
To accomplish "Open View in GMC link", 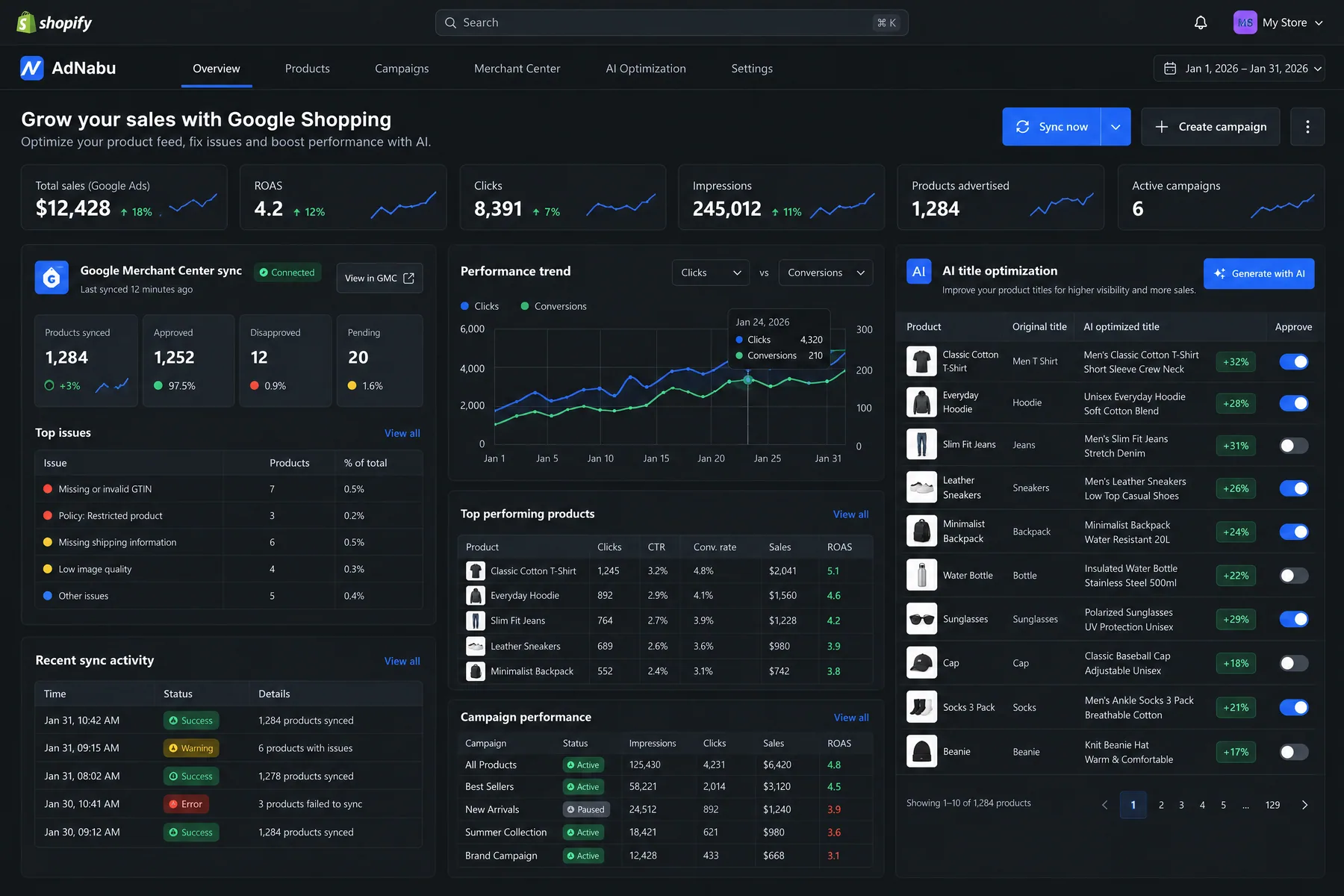I will pyautogui.click(x=379, y=278).
